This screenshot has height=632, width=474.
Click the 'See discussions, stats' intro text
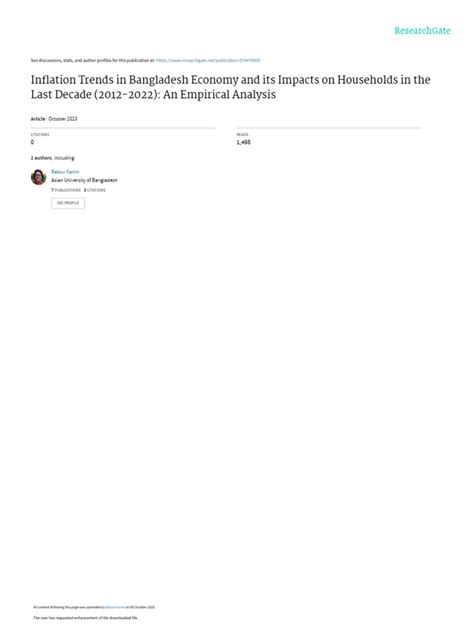point(93,60)
